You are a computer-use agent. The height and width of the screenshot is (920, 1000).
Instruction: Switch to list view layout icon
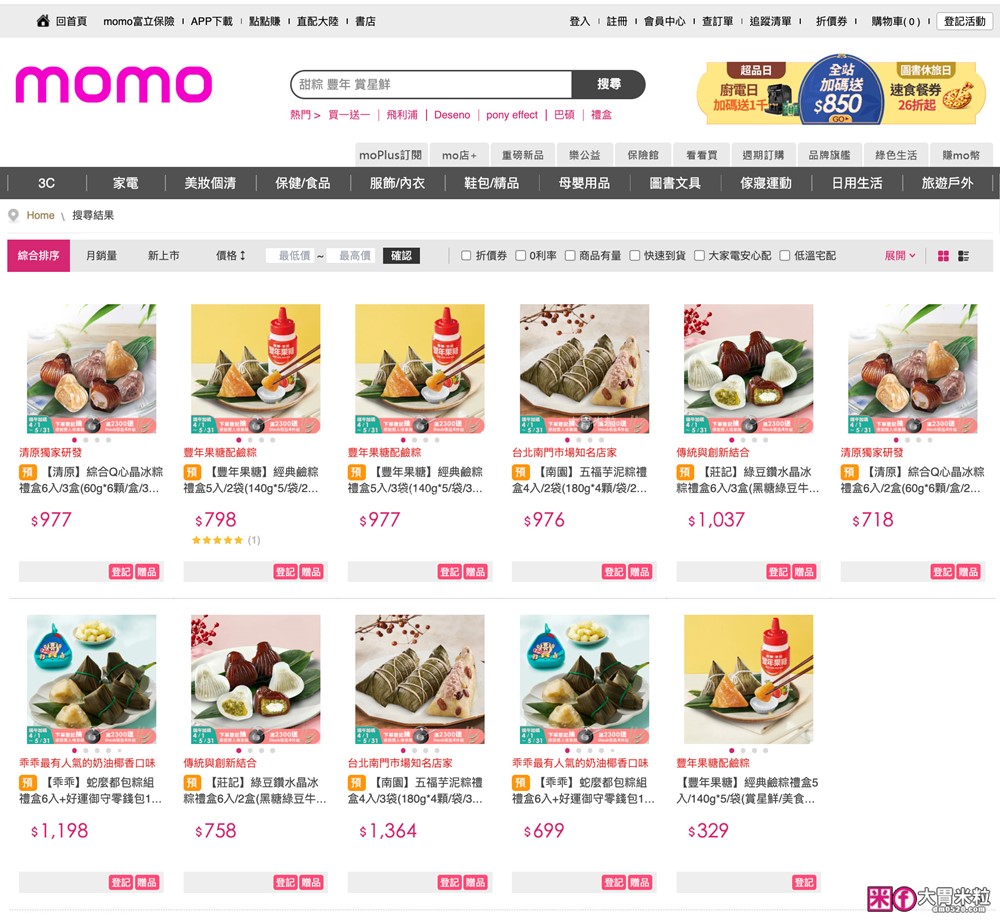tap(963, 256)
